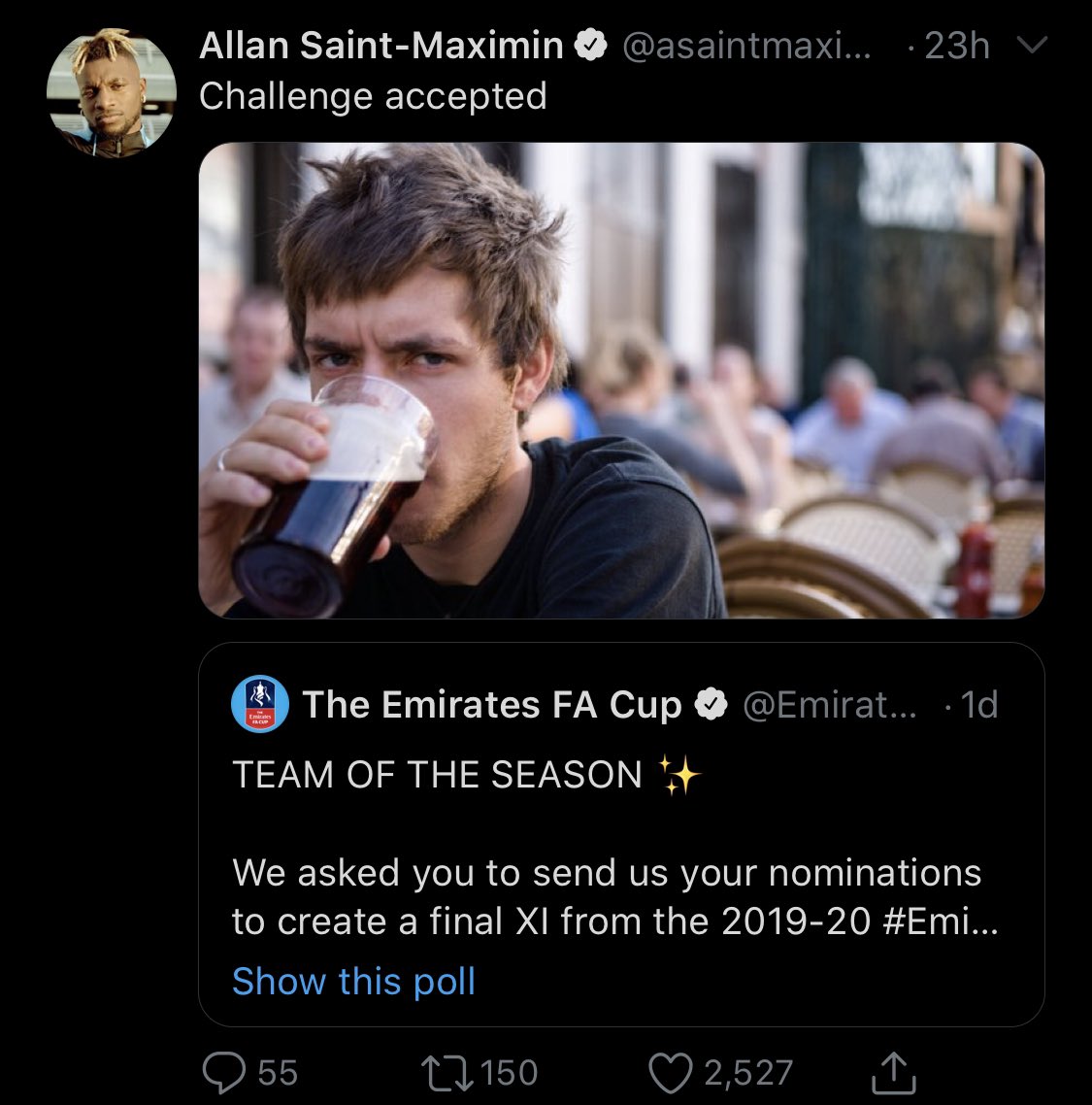The height and width of the screenshot is (1105, 1092).
Task: Open the share tweet icon
Action: (x=889, y=1072)
